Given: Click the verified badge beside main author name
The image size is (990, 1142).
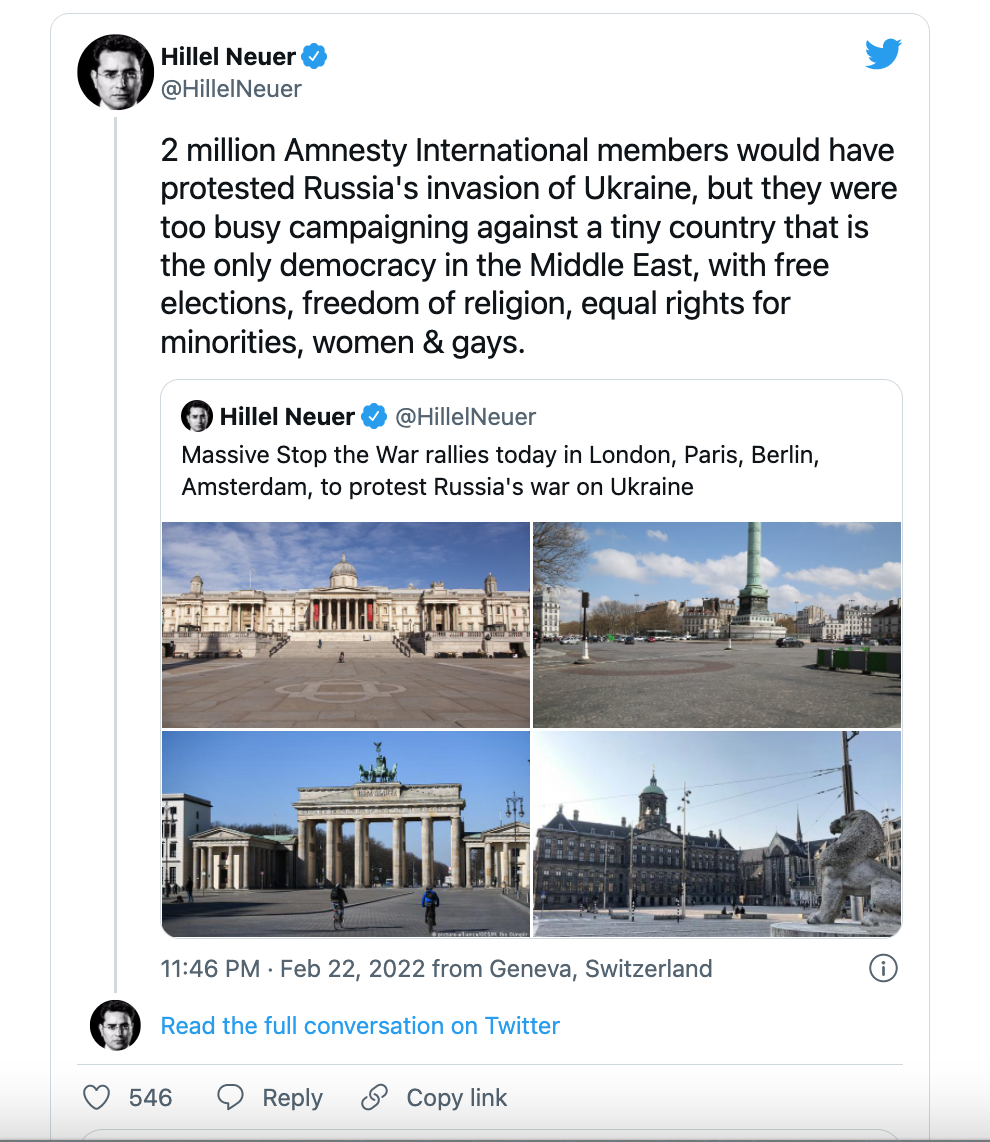Looking at the screenshot, I should pyautogui.click(x=314, y=56).
